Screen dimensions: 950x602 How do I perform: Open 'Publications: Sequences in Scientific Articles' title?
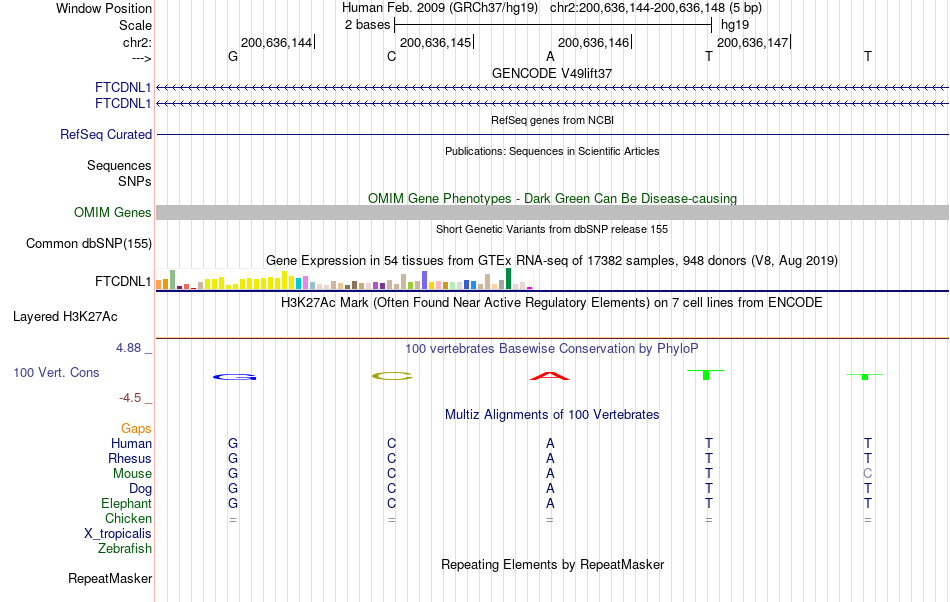(x=552, y=151)
